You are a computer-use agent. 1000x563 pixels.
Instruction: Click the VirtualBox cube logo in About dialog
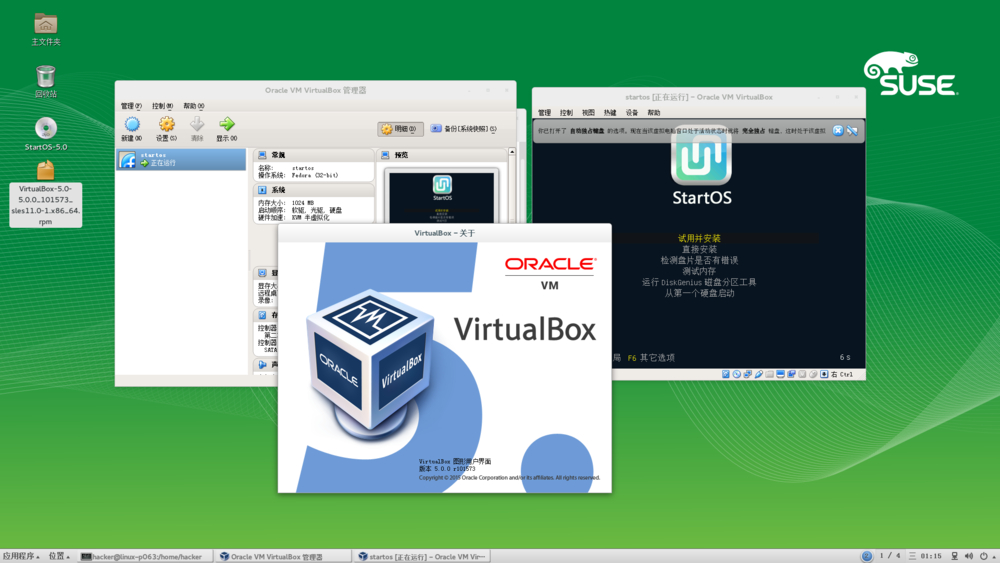pos(371,363)
